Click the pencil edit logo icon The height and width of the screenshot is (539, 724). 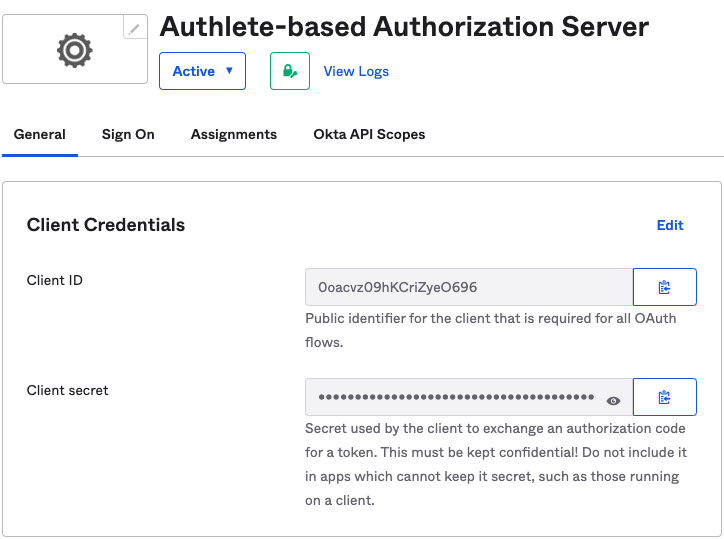point(135,28)
